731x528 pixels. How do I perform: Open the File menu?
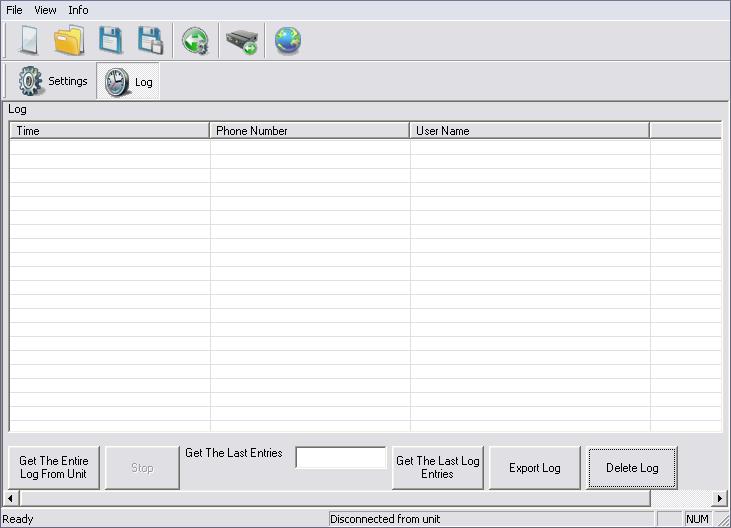point(15,10)
